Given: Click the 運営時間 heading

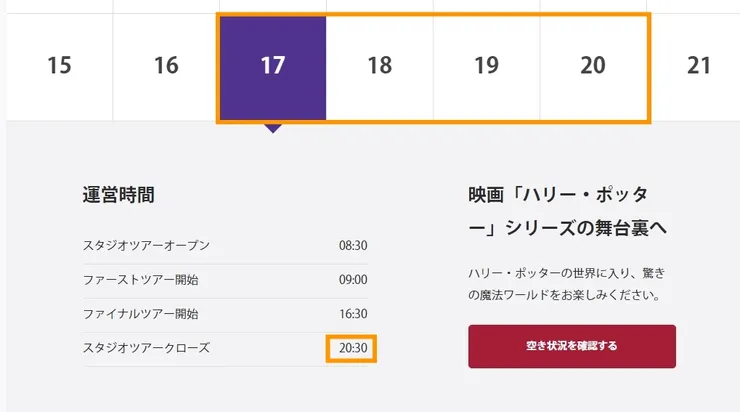Looking at the screenshot, I should click(x=118, y=195).
